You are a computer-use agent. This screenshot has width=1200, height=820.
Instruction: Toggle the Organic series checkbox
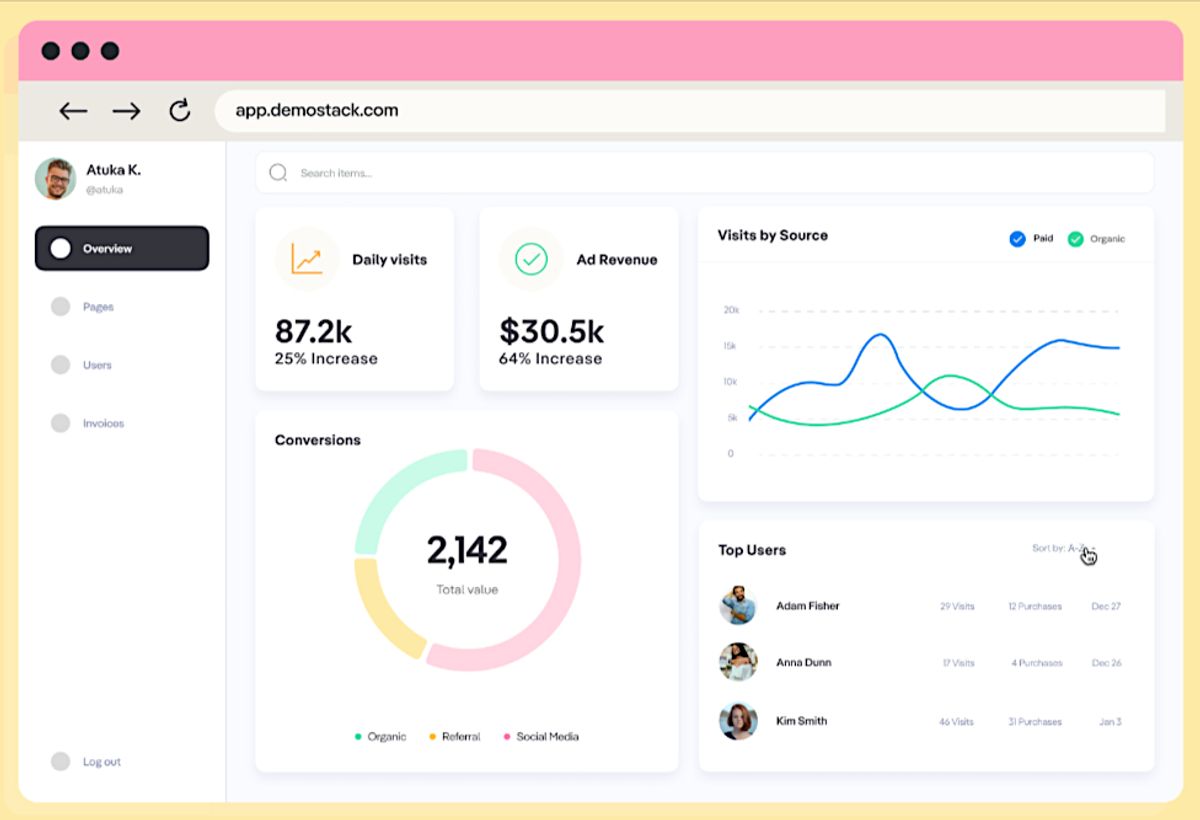(1075, 239)
